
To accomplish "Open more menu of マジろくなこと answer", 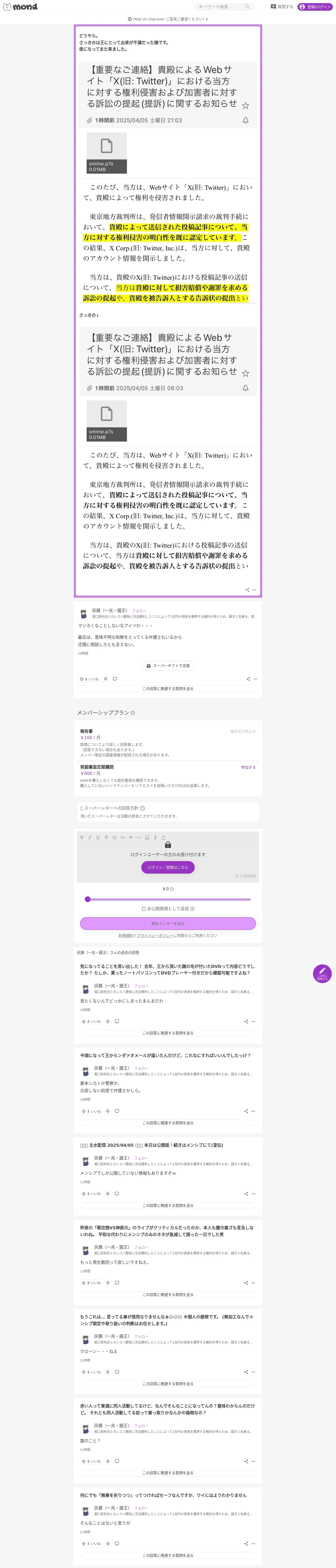I will pyautogui.click(x=255, y=679).
